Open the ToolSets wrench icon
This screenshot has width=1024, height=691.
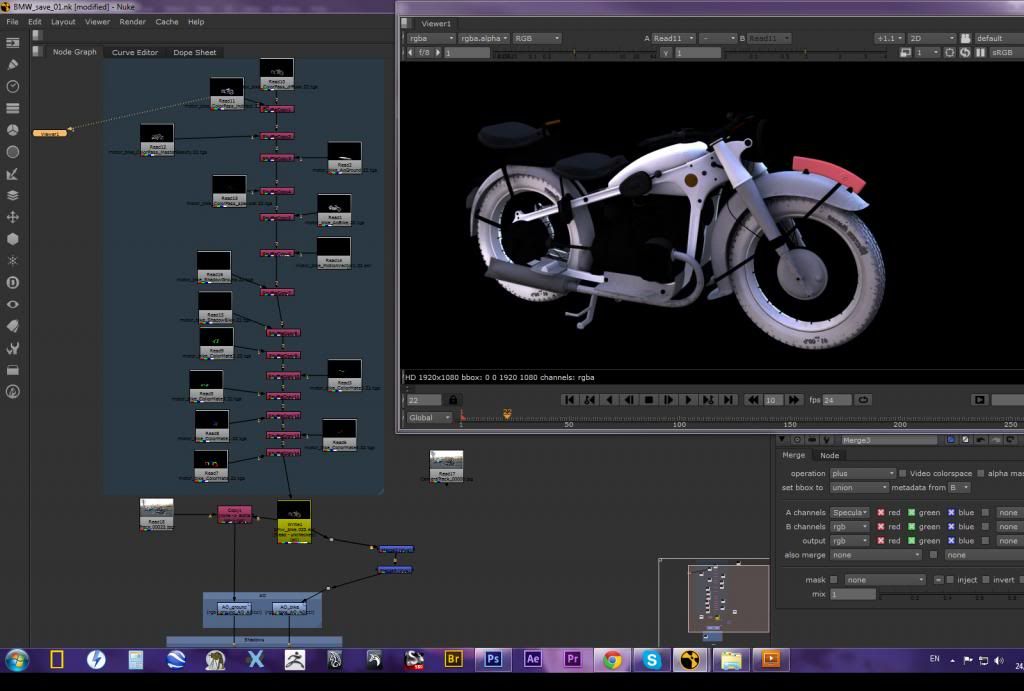click(12, 348)
